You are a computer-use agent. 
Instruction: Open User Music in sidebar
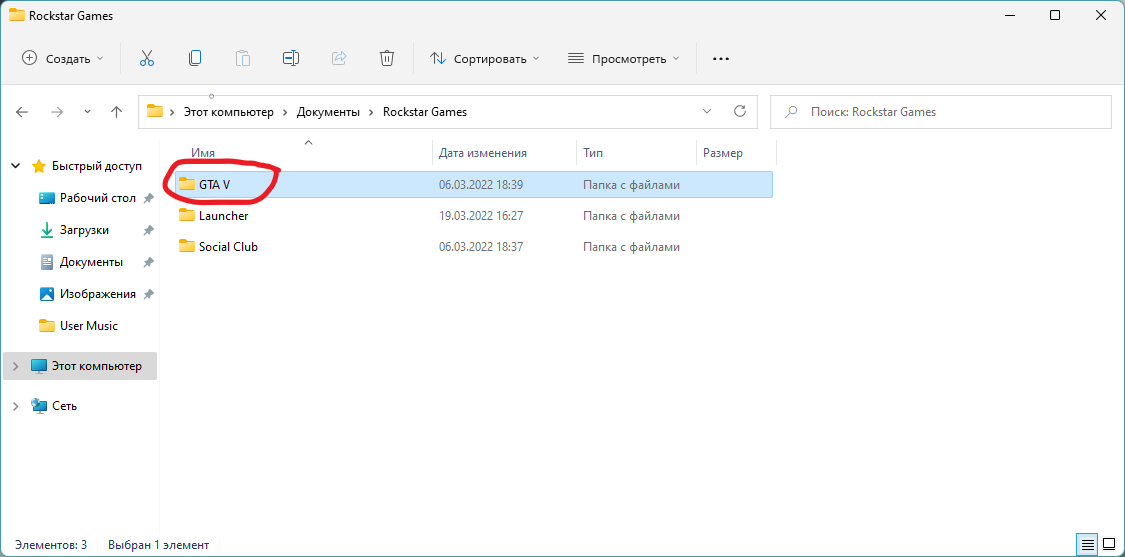click(89, 326)
